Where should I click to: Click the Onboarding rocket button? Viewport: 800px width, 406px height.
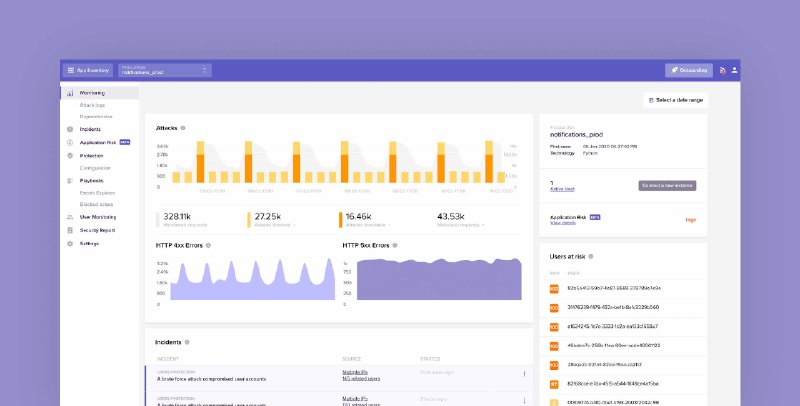click(x=689, y=70)
